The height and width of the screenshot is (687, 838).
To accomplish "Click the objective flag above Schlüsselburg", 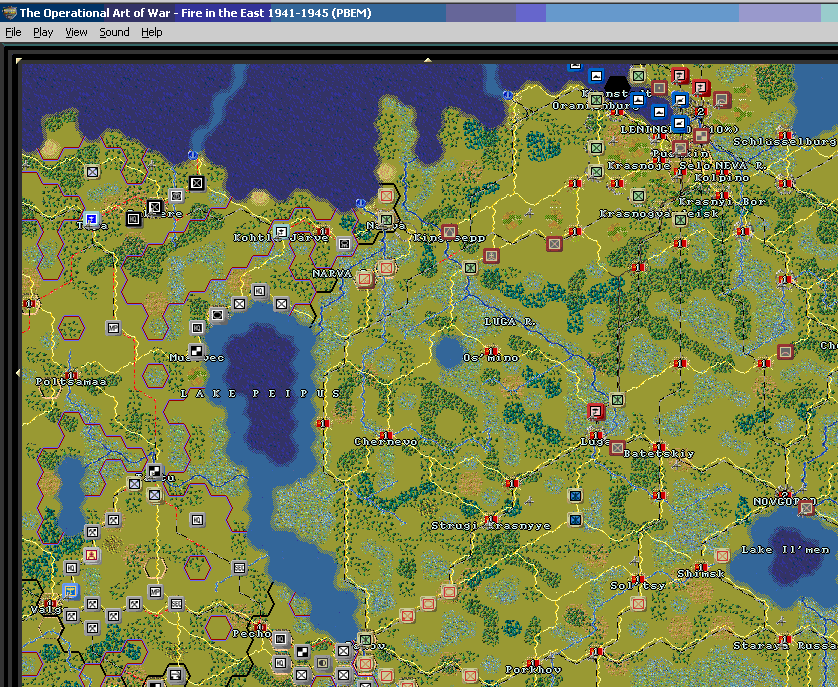I will tap(785, 135).
